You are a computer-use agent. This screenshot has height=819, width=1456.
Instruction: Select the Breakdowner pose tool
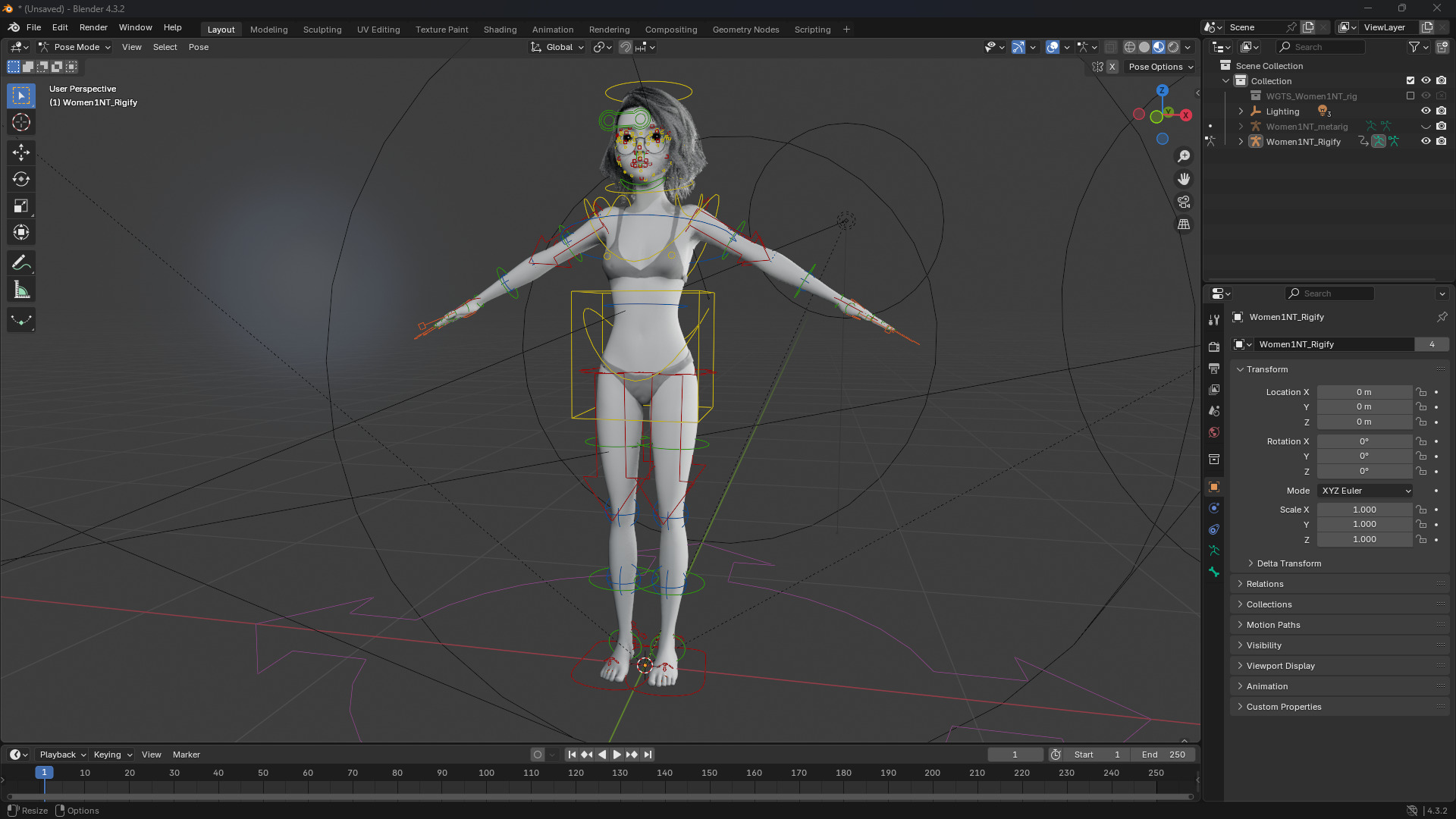pos(21,320)
